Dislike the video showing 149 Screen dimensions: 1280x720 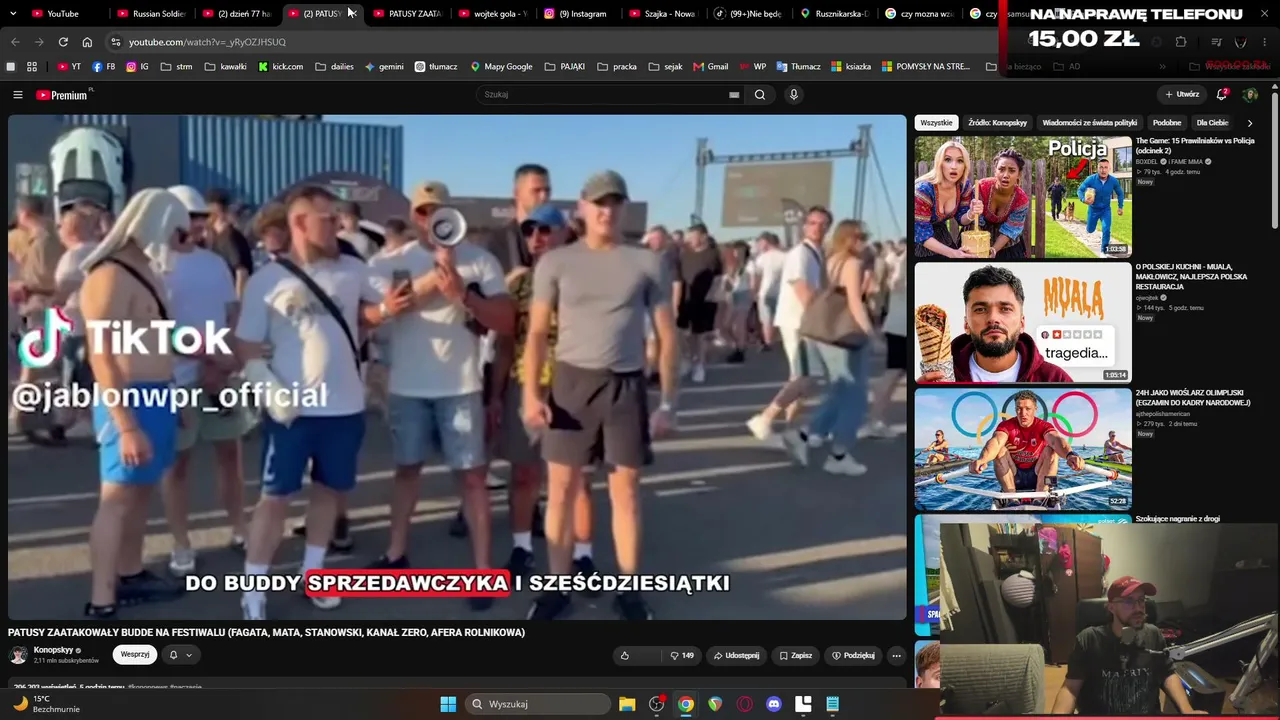[682, 656]
